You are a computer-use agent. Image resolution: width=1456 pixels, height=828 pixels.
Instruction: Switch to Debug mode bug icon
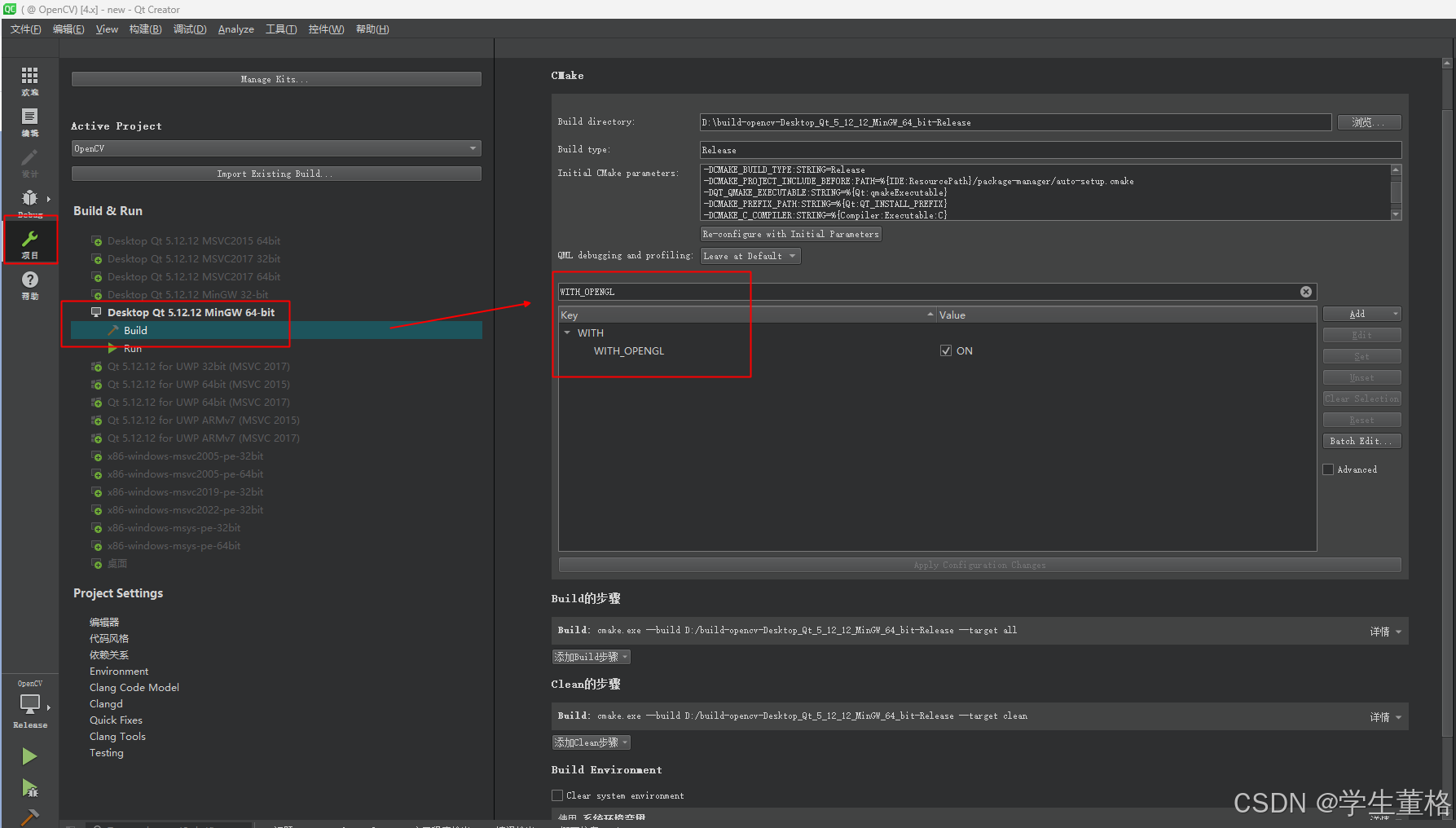point(29,200)
